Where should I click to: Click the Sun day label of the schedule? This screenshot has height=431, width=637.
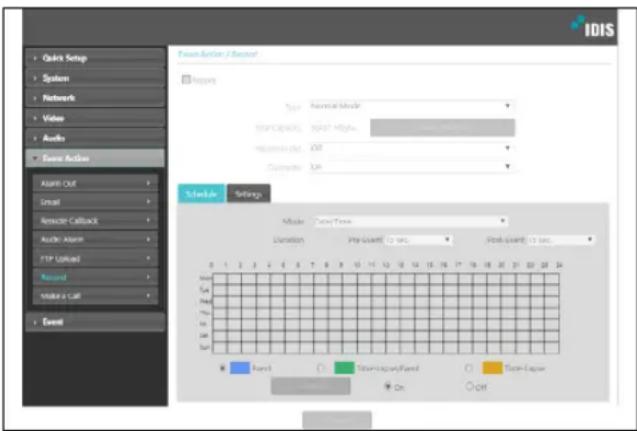point(206,348)
